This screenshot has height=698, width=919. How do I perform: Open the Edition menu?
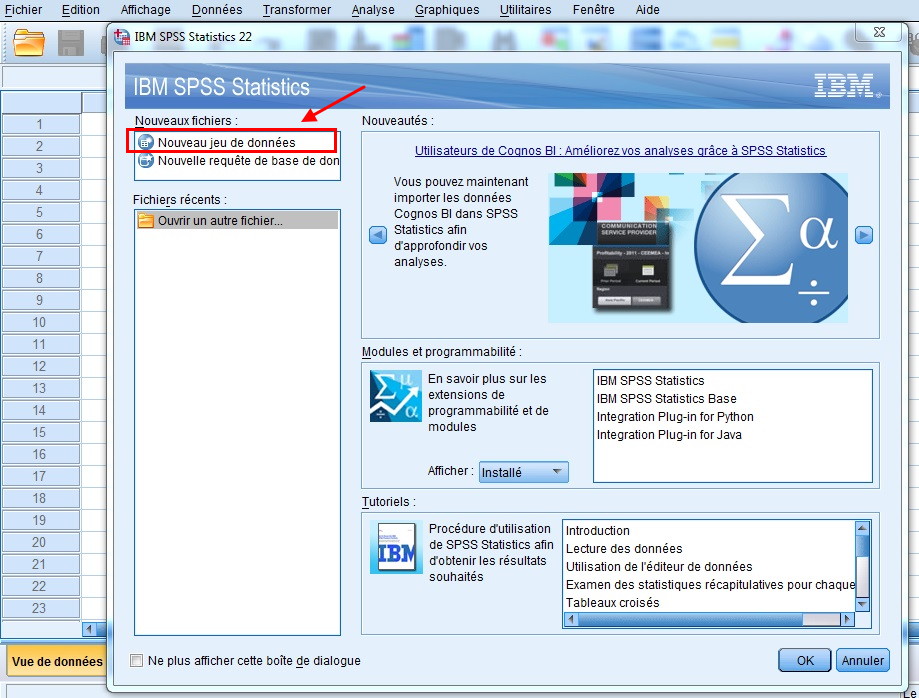(x=81, y=10)
